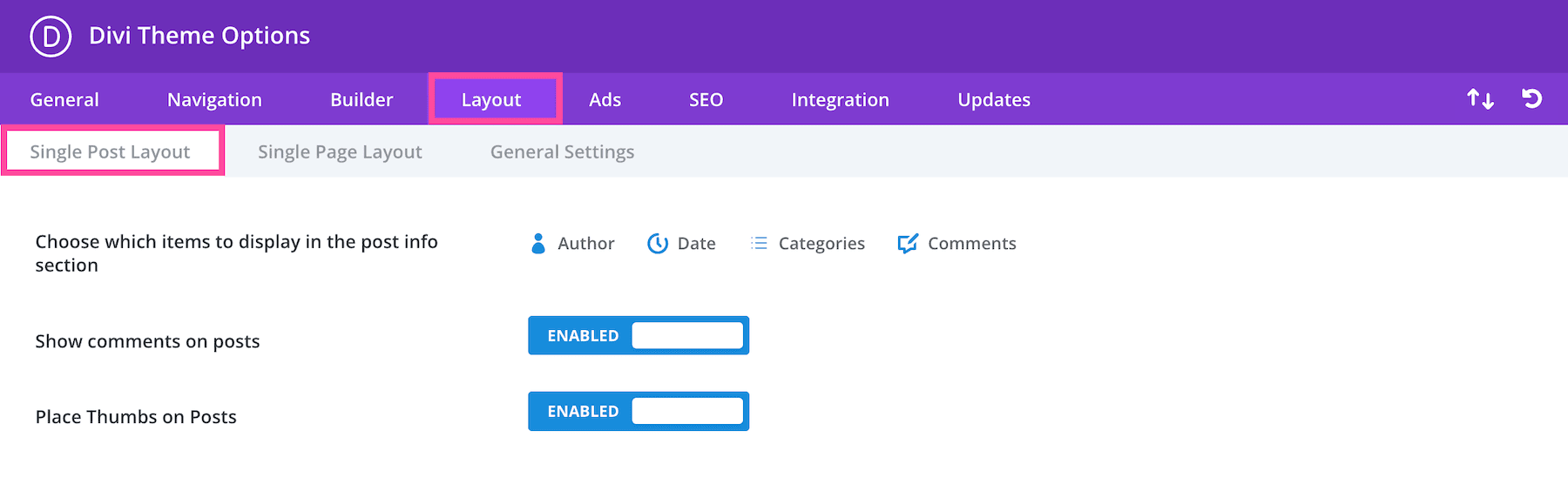Switch to the Integration tab
The width and height of the screenshot is (1568, 478).
(x=840, y=100)
